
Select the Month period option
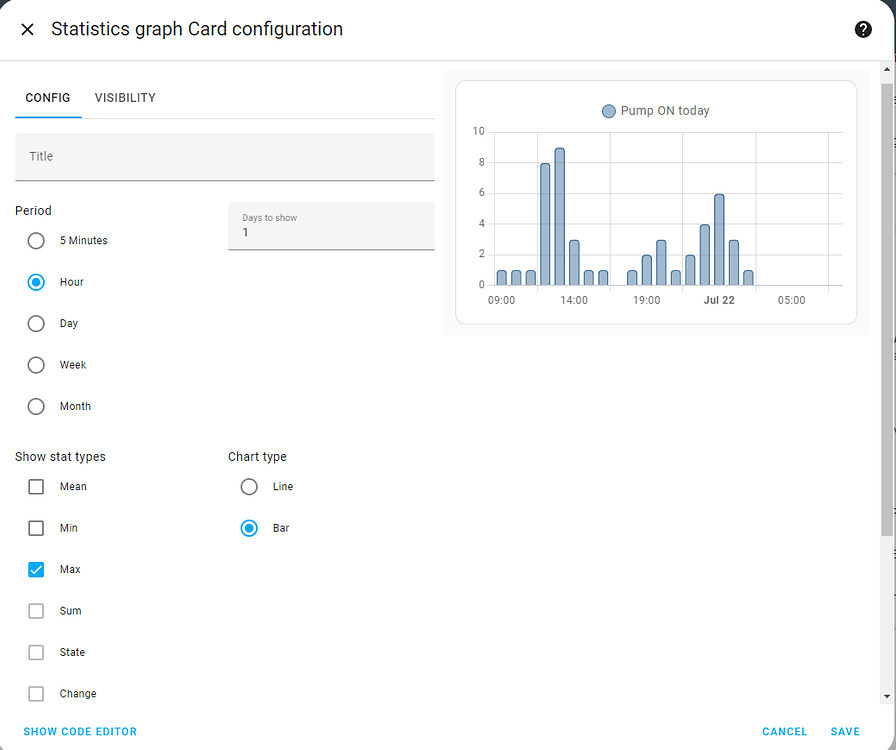click(36, 406)
